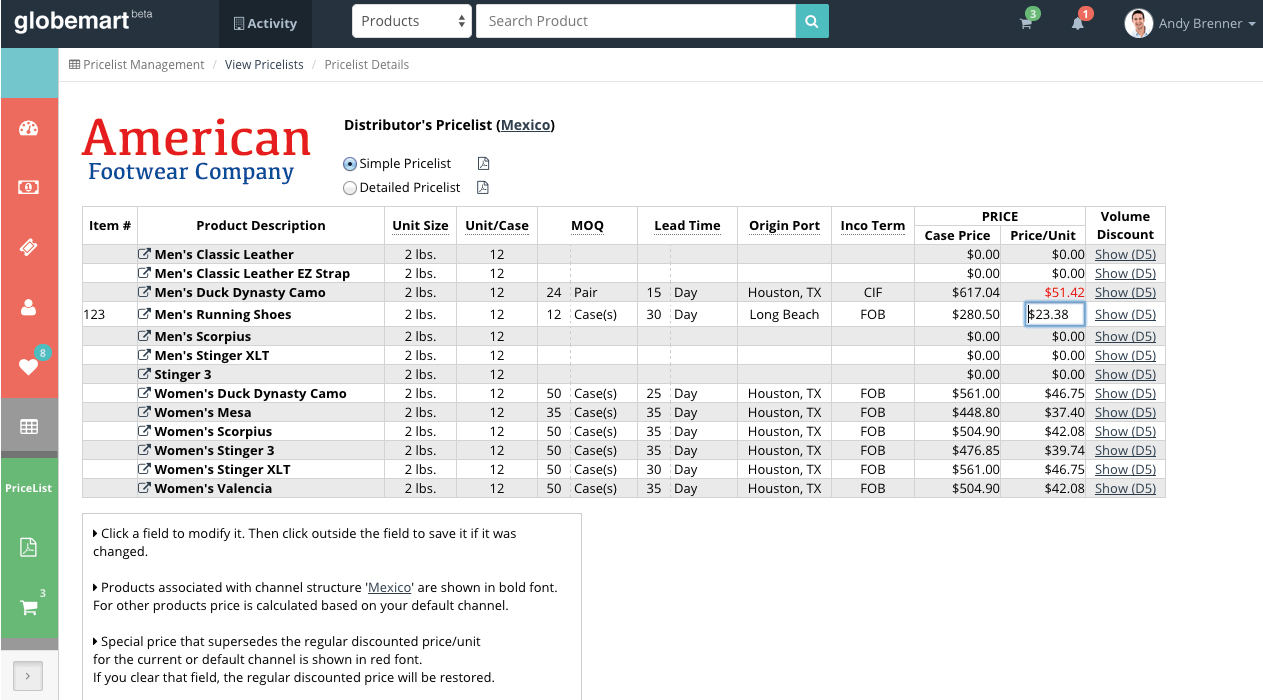The image size is (1263, 700).
Task: Show volume discount for Men's Running Shoes
Action: click(1125, 314)
